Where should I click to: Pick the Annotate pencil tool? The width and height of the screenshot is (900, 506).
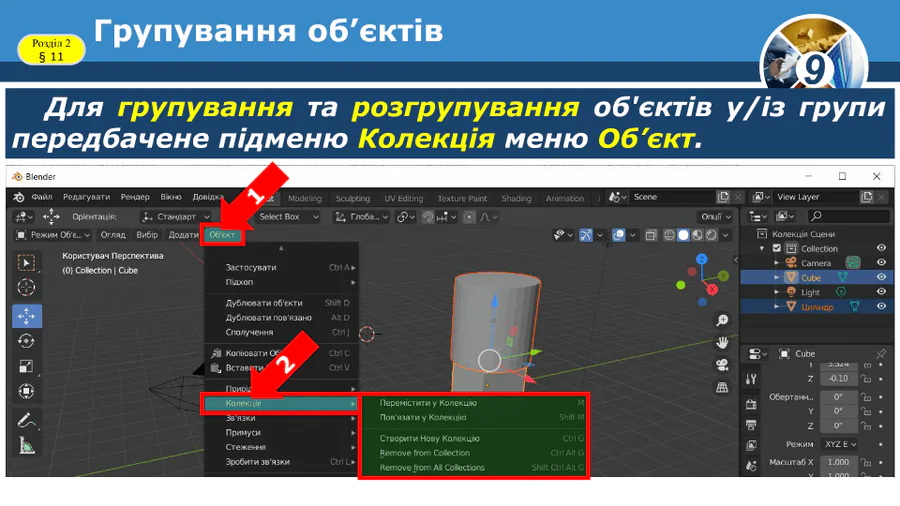(x=27, y=421)
